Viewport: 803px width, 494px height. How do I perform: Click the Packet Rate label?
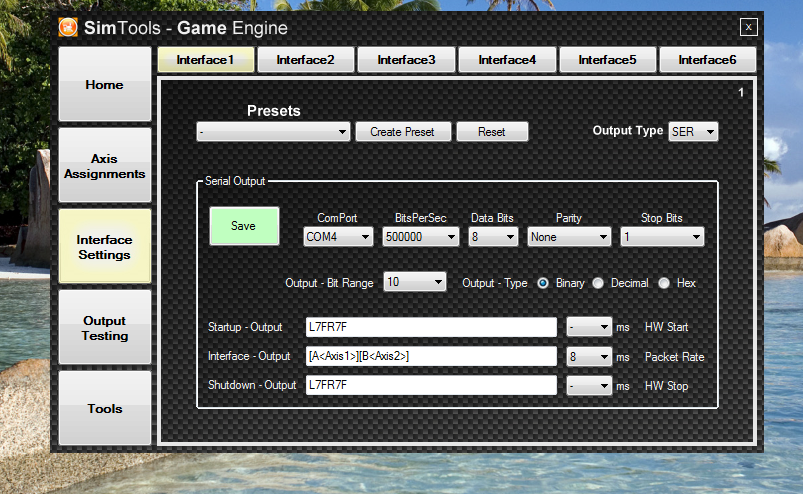(674, 357)
